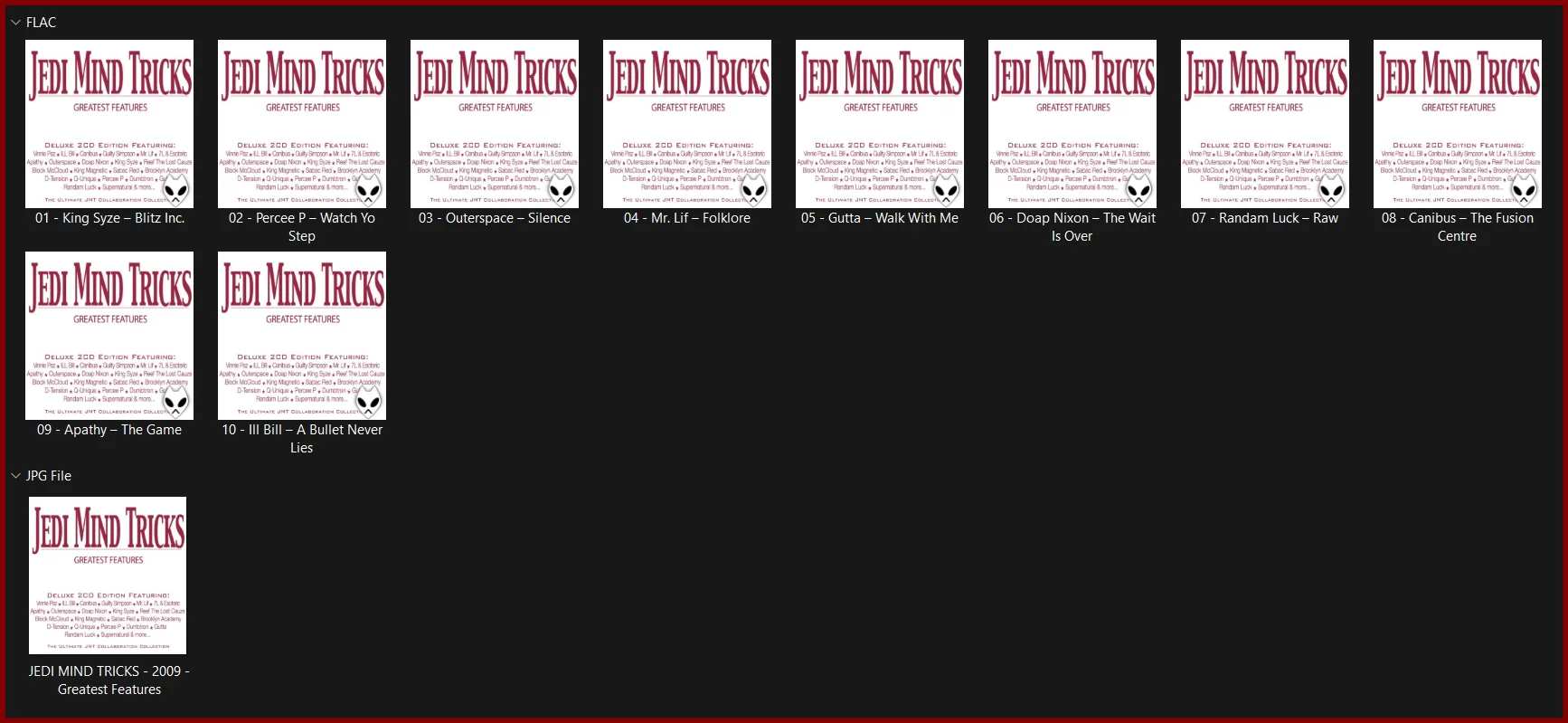Select the JPG cover image thumbnail
1568x723 pixels.
pyautogui.click(x=108, y=576)
